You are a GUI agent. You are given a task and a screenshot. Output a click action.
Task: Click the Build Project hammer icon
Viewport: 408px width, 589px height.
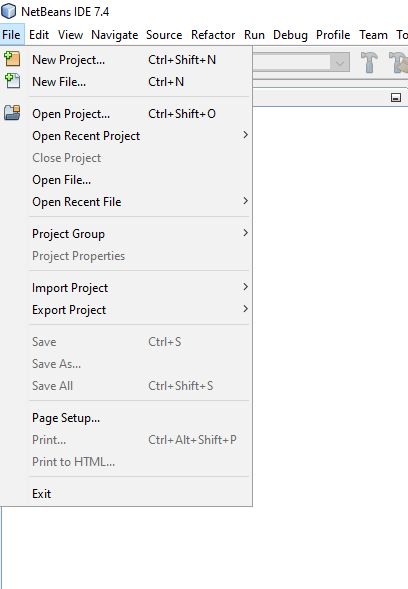[x=369, y=62]
